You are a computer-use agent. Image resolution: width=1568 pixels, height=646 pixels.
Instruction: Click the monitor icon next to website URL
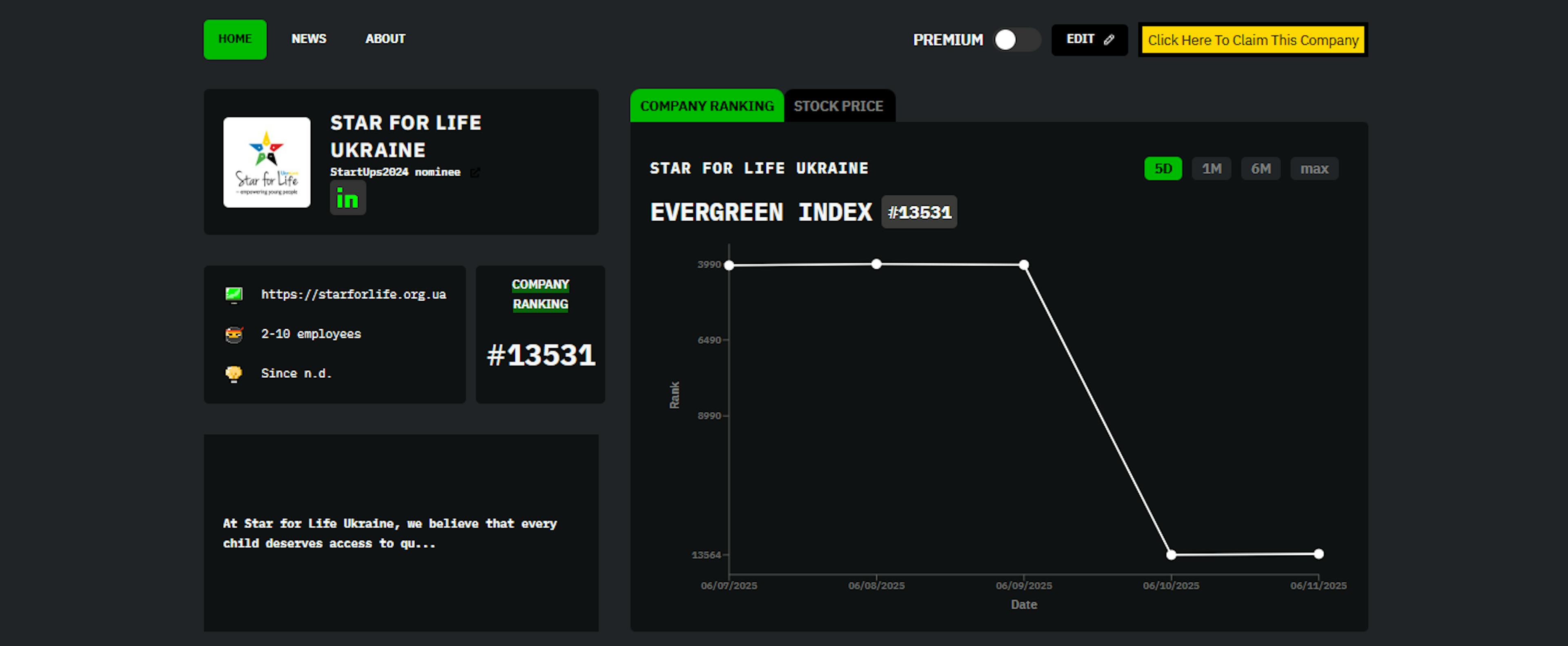tap(234, 295)
